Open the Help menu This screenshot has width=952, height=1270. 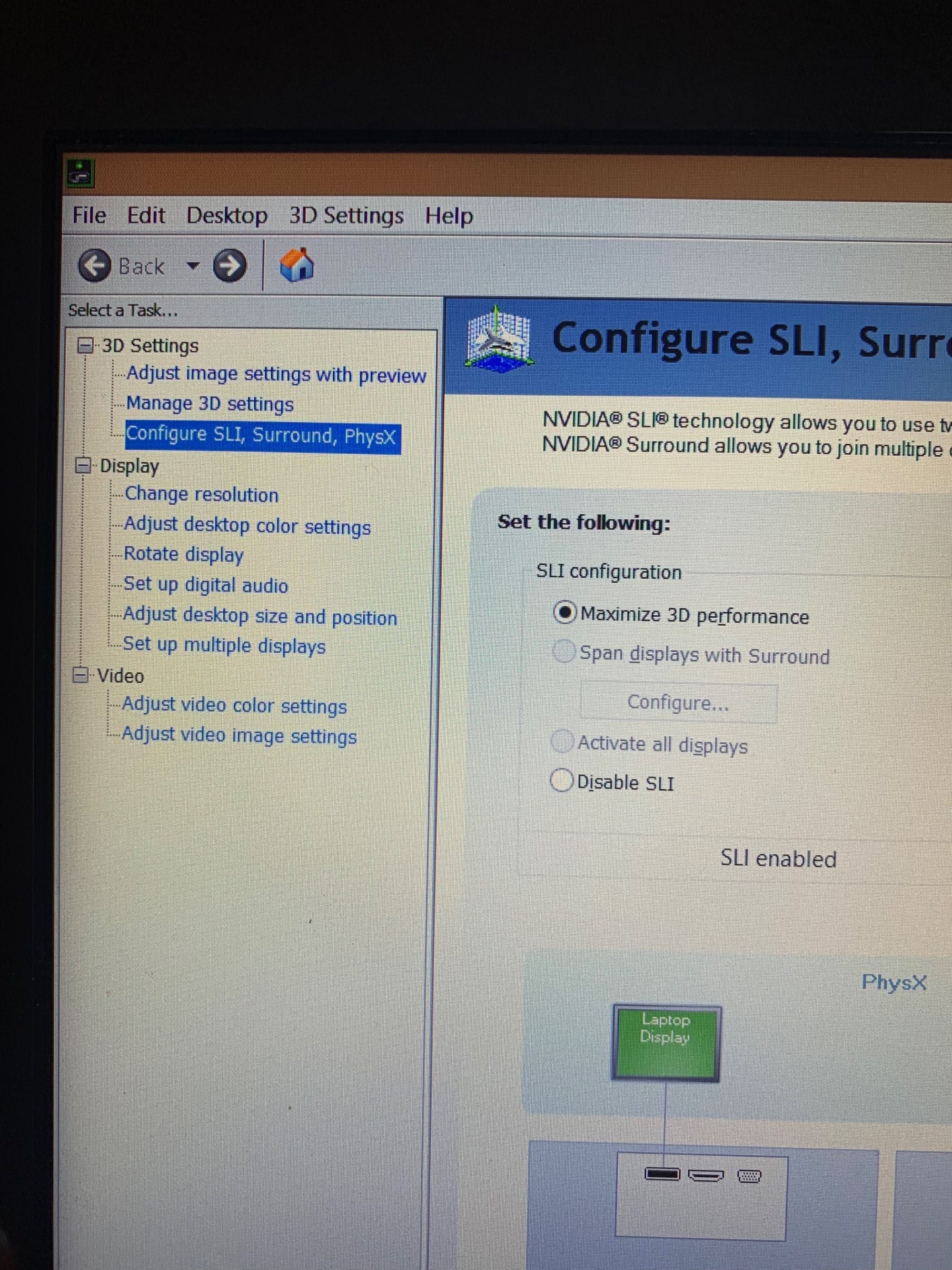tap(449, 217)
